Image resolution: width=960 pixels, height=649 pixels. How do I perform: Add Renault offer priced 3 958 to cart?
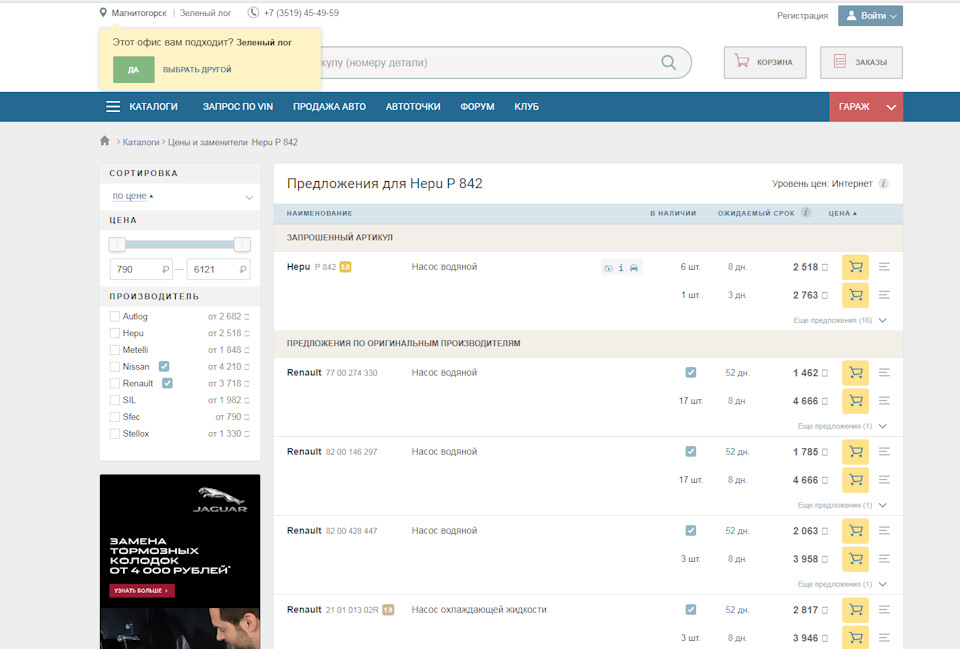855,559
